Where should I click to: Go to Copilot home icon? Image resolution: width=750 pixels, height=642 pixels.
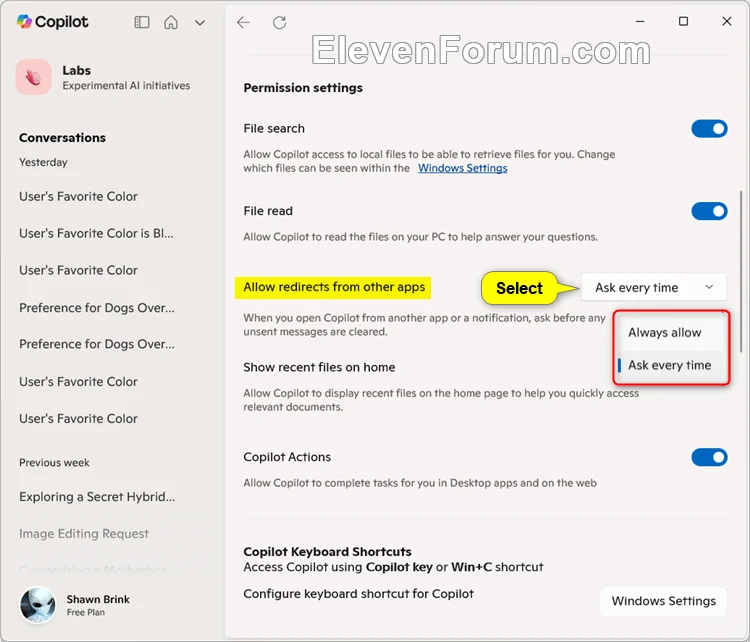171,22
